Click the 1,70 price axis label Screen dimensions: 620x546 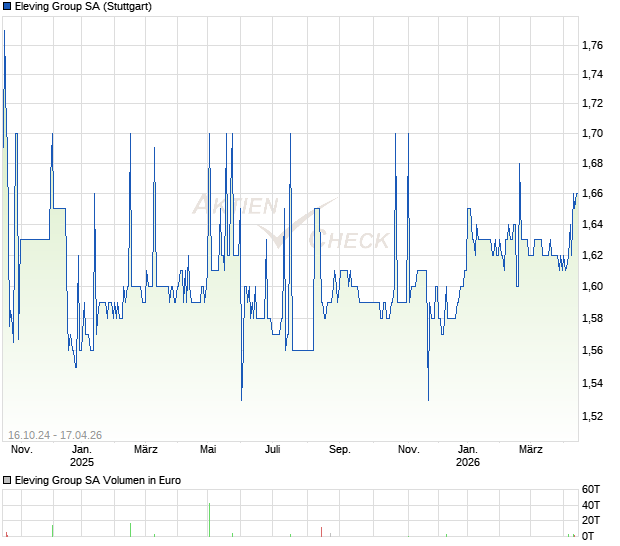tap(592, 133)
